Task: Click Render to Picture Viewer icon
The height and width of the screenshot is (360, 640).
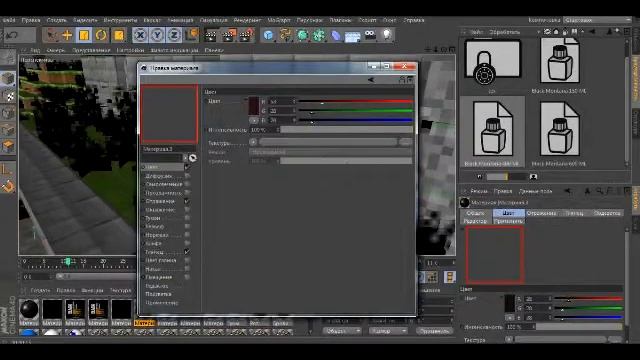Action: point(229,36)
